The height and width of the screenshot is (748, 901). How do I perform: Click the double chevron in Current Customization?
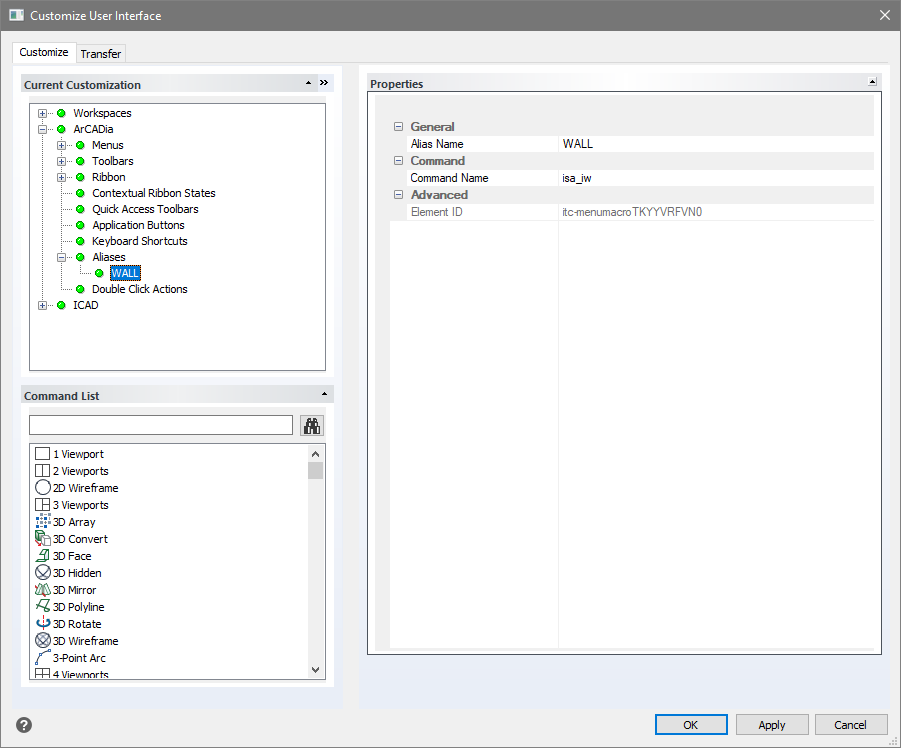324,83
